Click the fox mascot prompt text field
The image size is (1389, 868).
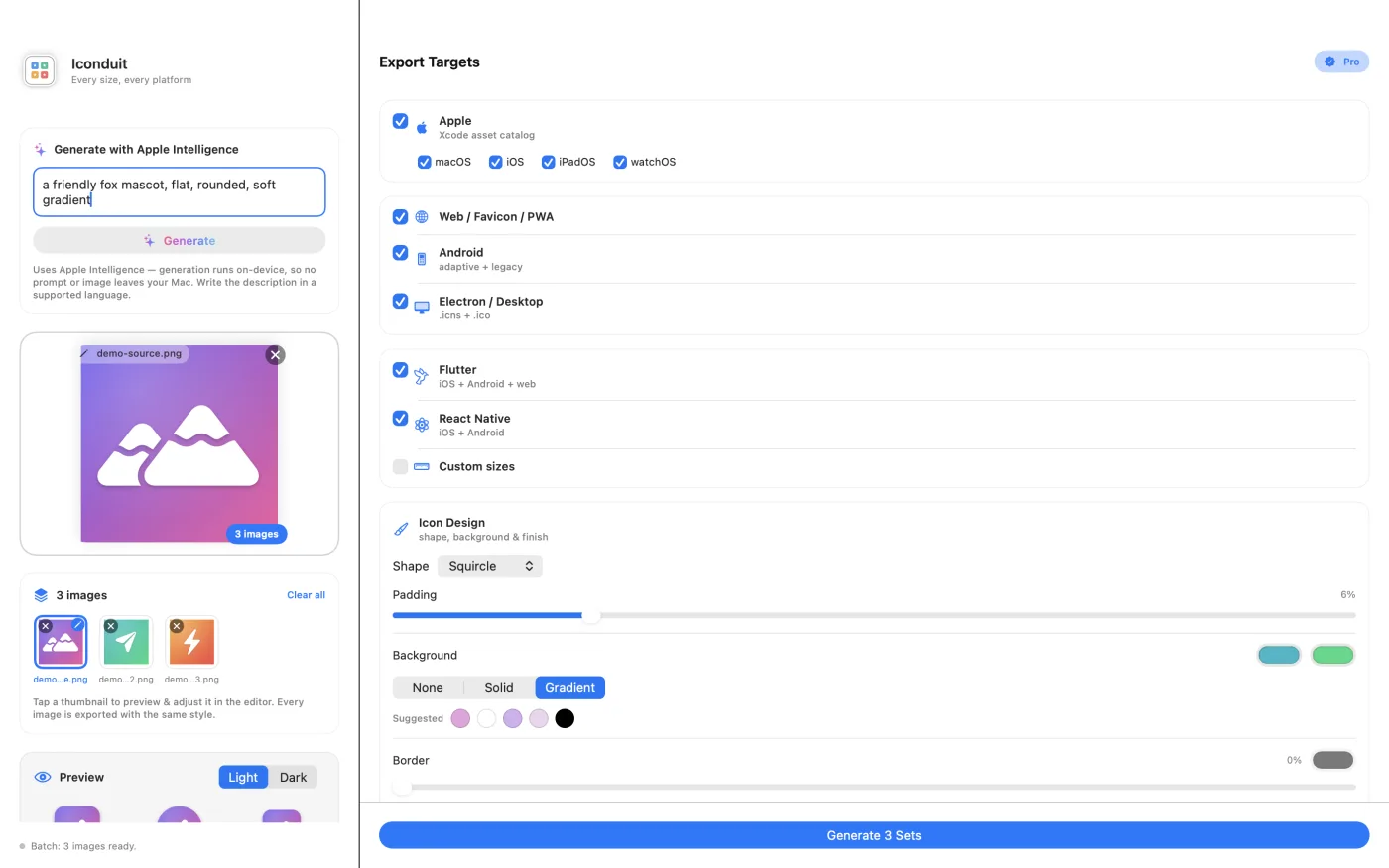coord(180,191)
